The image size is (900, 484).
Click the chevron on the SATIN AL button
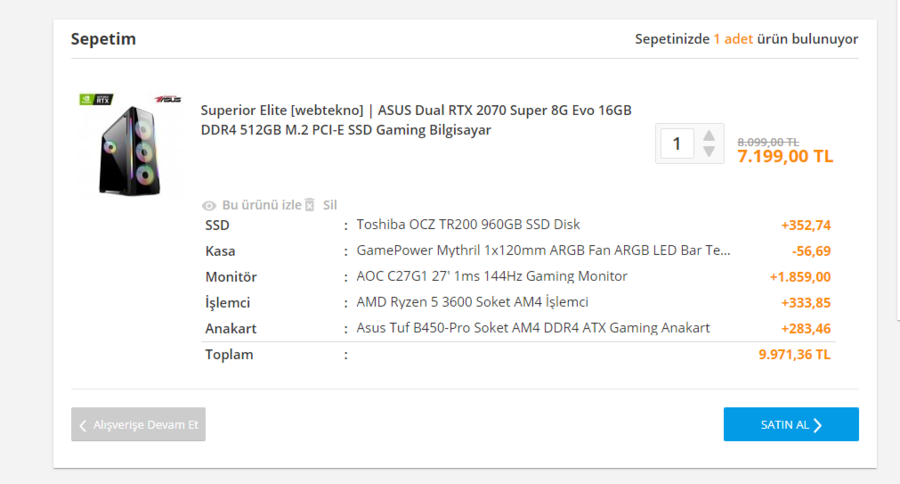pos(818,425)
